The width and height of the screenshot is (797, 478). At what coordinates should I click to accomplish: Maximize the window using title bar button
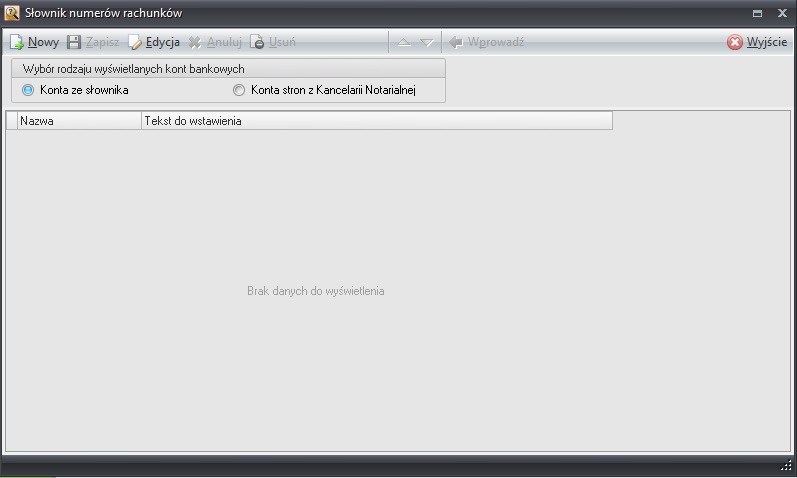click(x=757, y=14)
